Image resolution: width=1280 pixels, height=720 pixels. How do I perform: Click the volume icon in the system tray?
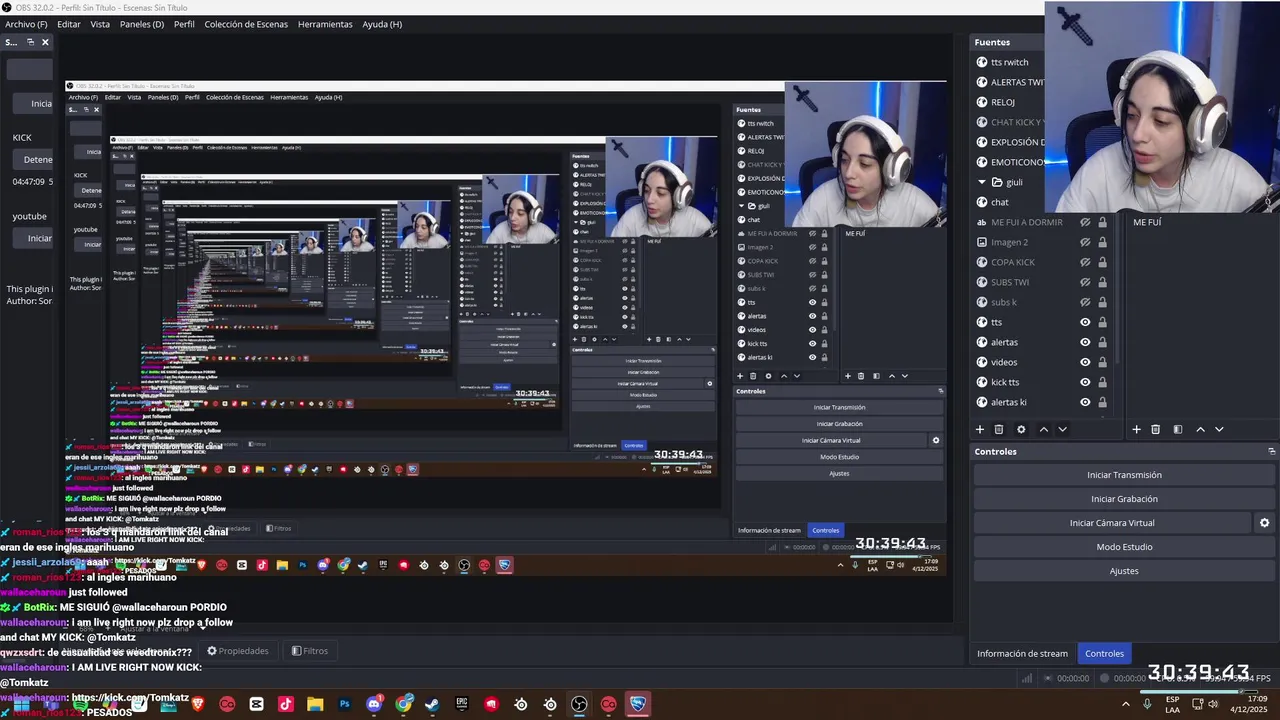click(1213, 704)
